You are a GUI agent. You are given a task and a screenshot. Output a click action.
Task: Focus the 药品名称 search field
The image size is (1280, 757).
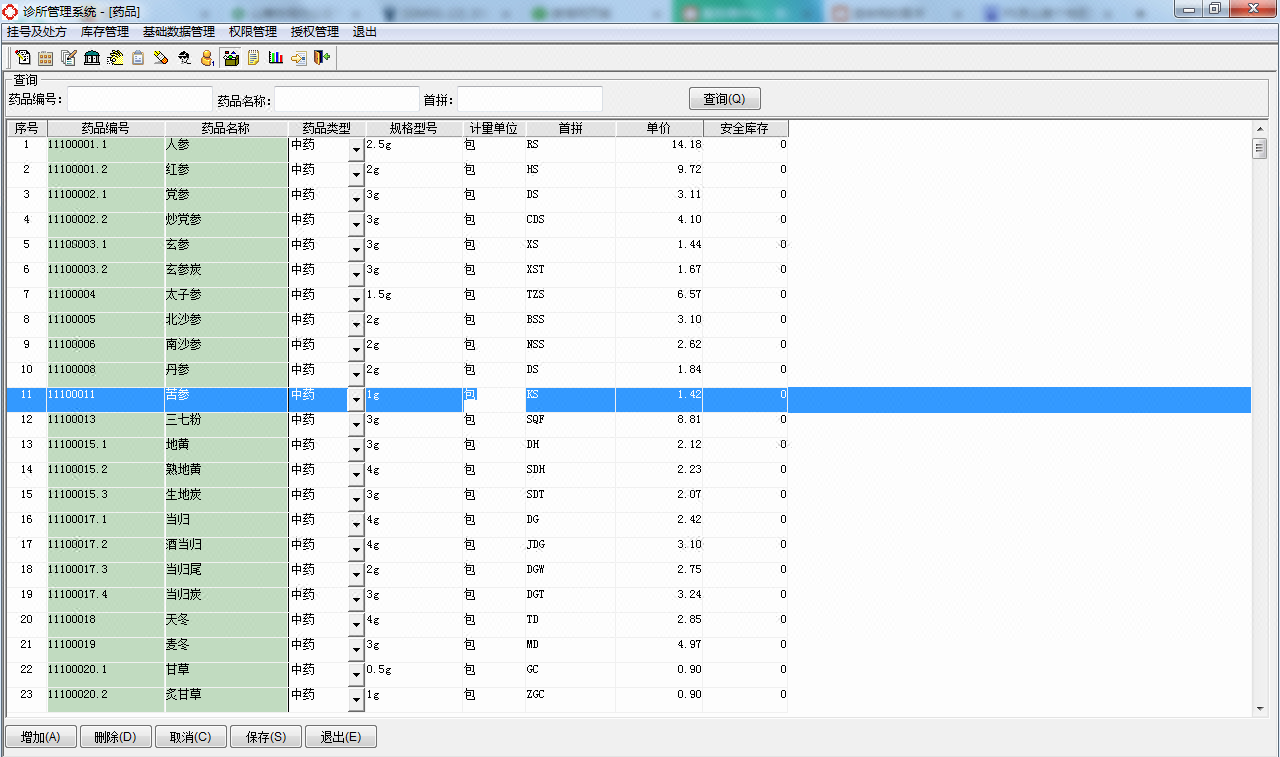pos(347,99)
